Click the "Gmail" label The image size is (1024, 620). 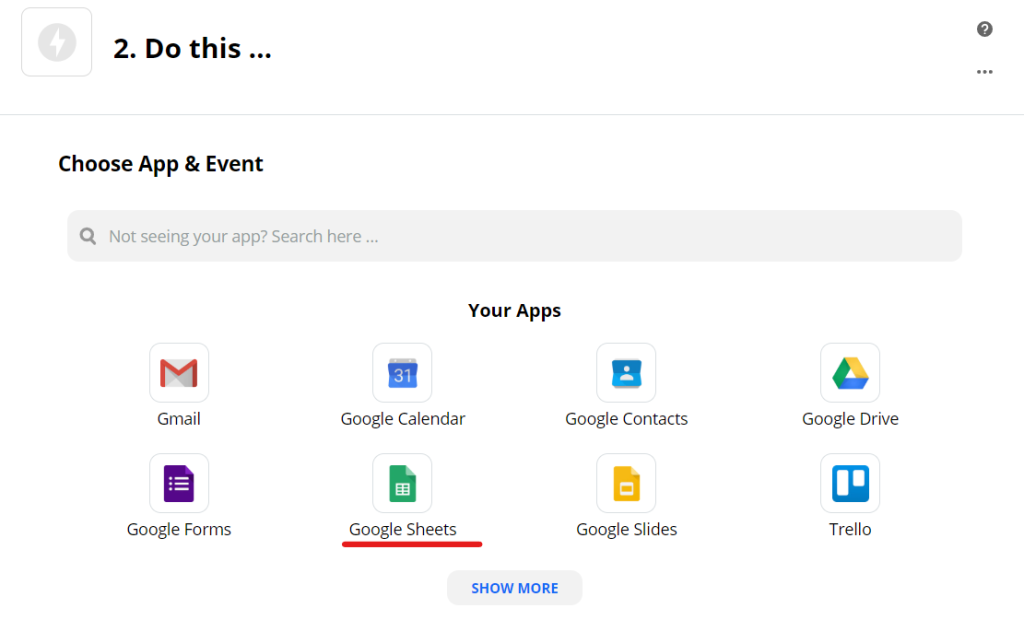[x=179, y=419]
